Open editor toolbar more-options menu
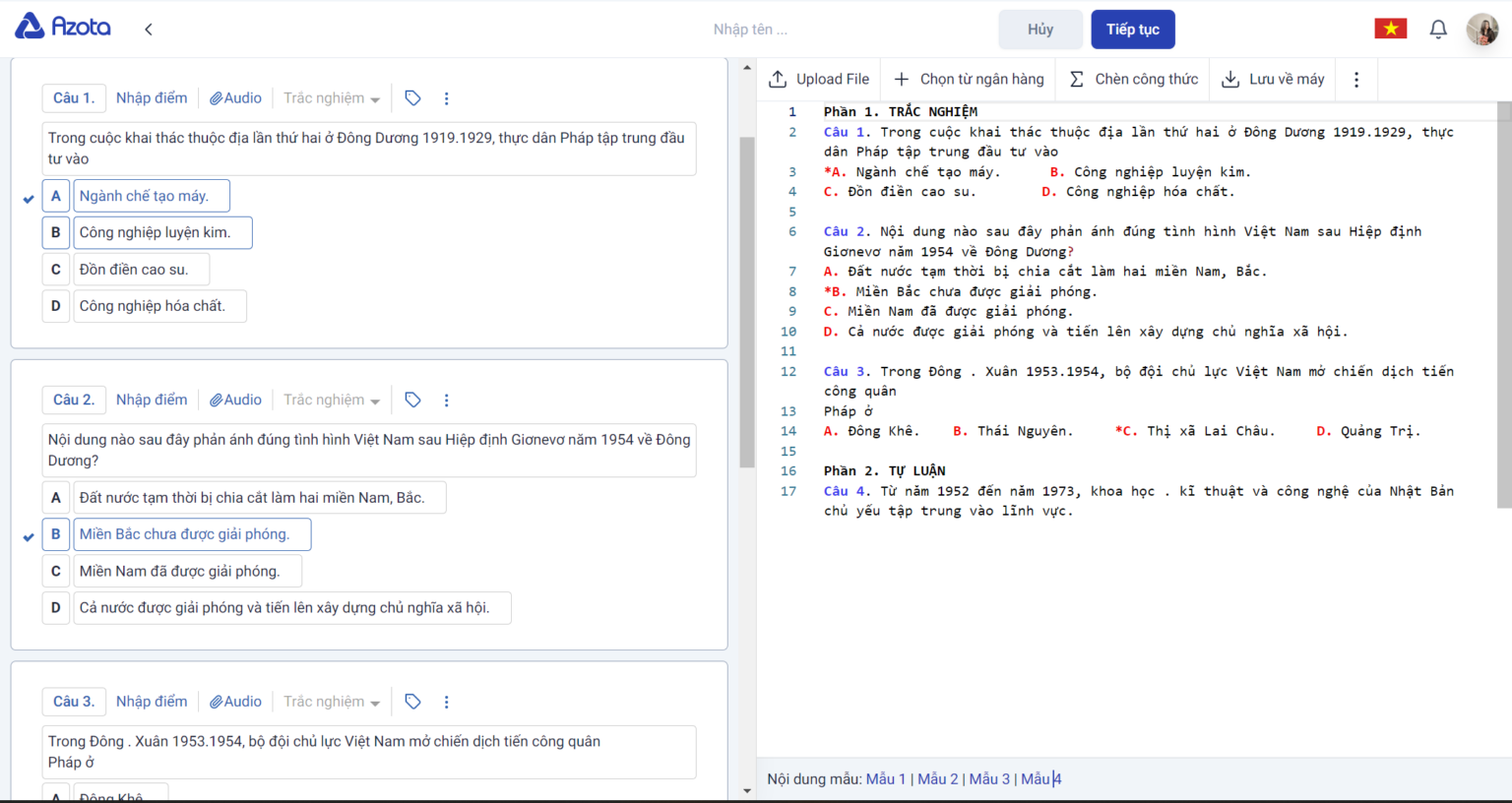 pyautogui.click(x=1356, y=80)
